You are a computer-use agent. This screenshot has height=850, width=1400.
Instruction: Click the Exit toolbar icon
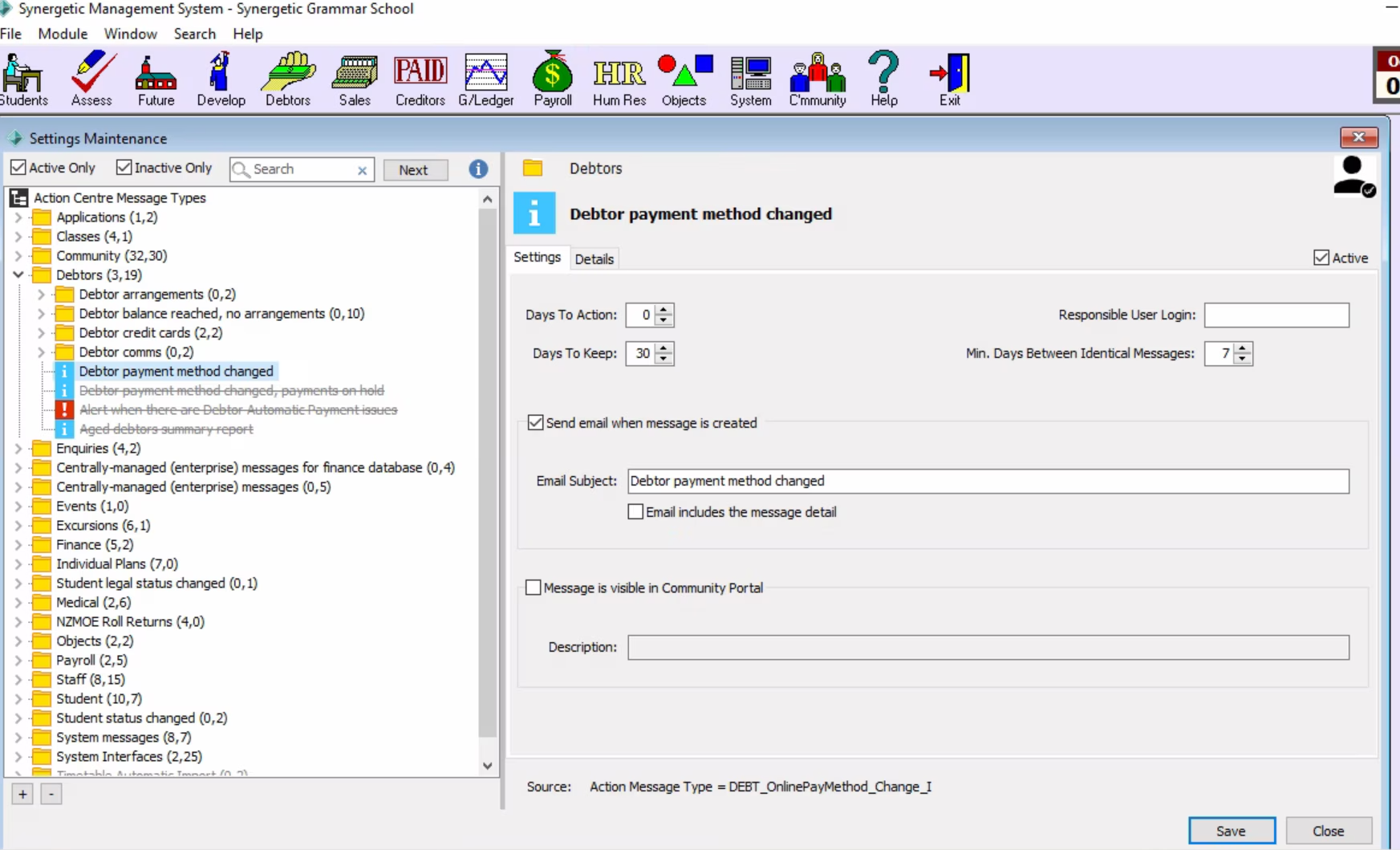pos(950,79)
